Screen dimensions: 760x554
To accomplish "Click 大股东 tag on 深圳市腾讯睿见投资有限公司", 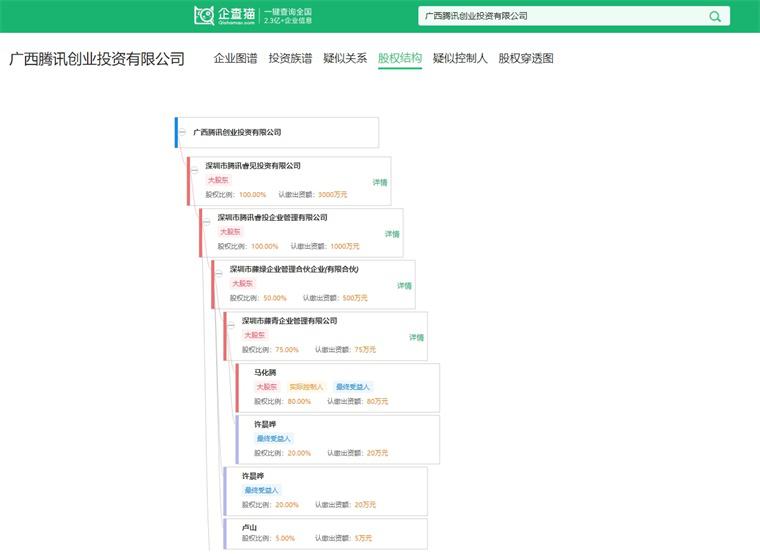I will click(x=218, y=180).
